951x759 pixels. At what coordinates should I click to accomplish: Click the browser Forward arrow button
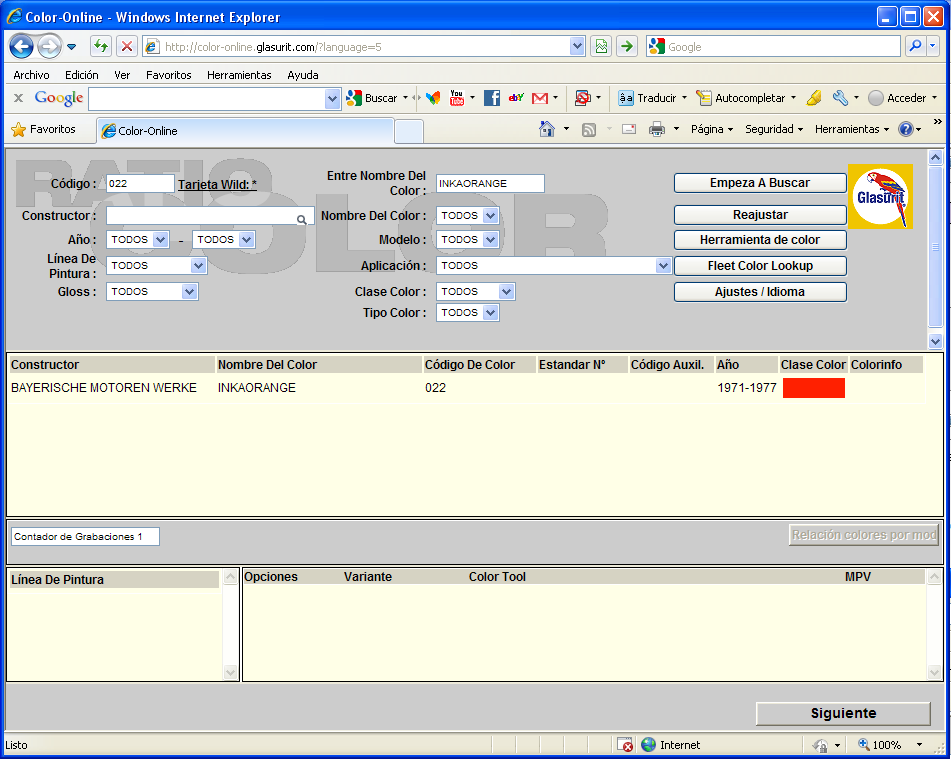pyautogui.click(x=49, y=47)
